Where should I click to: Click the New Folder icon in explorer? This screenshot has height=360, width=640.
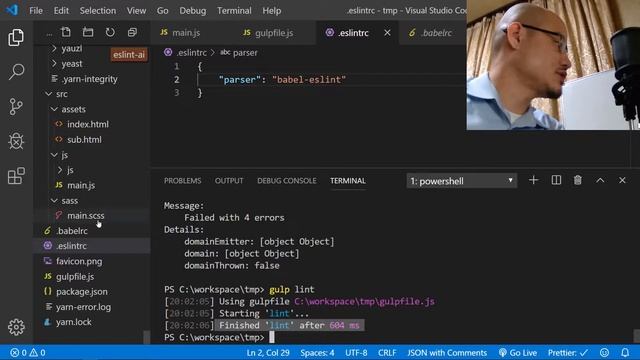click(88, 32)
